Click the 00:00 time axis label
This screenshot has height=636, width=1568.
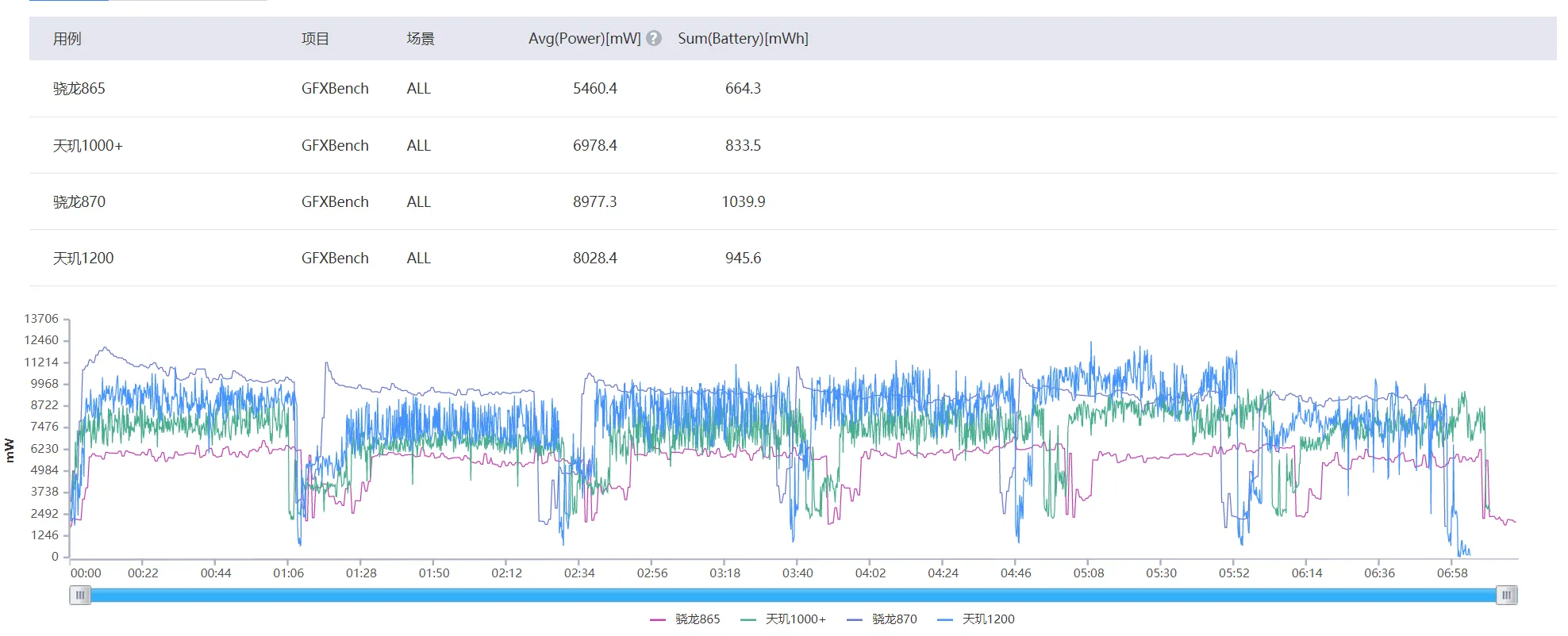[86, 573]
